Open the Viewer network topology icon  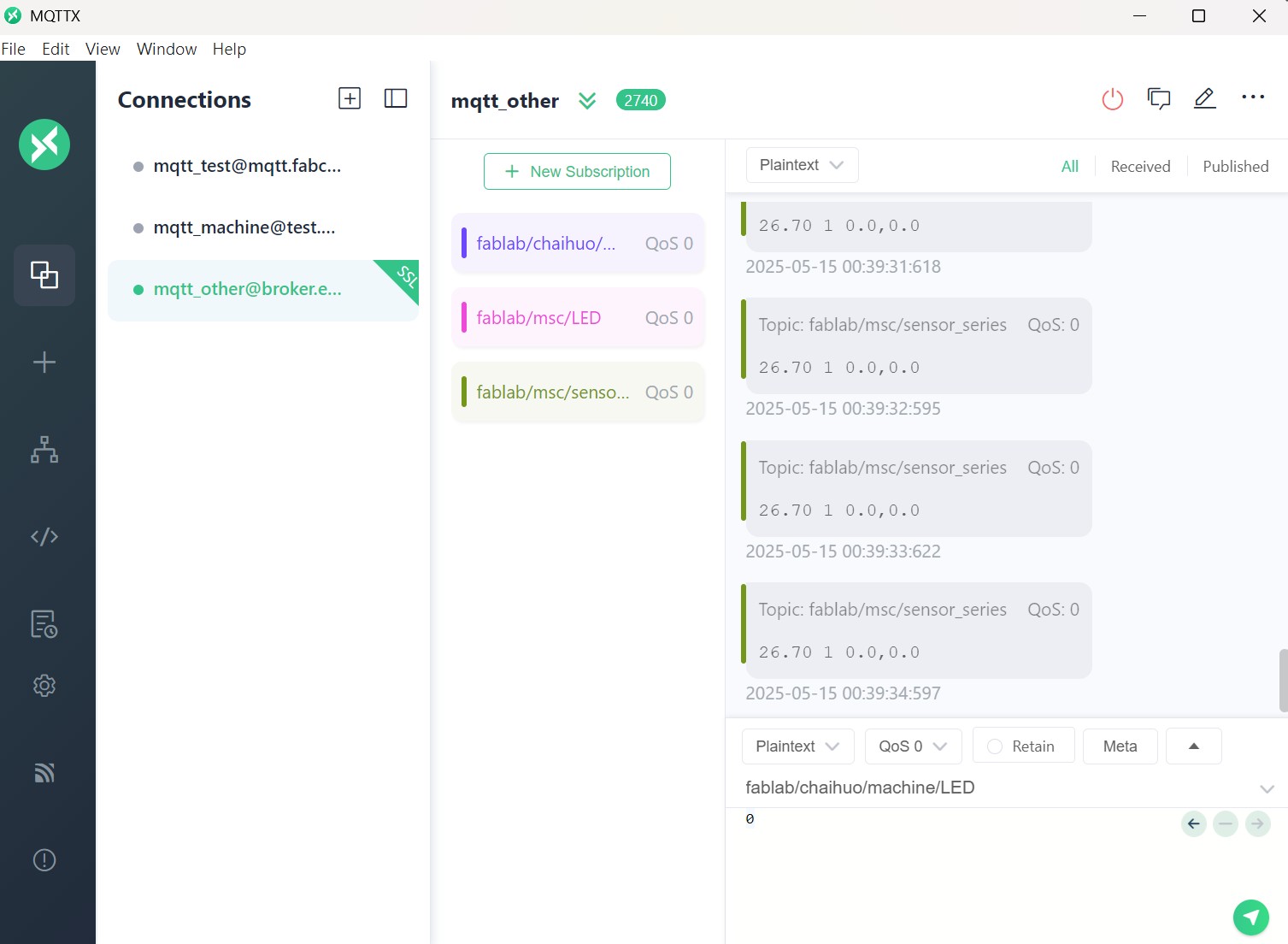[44, 449]
